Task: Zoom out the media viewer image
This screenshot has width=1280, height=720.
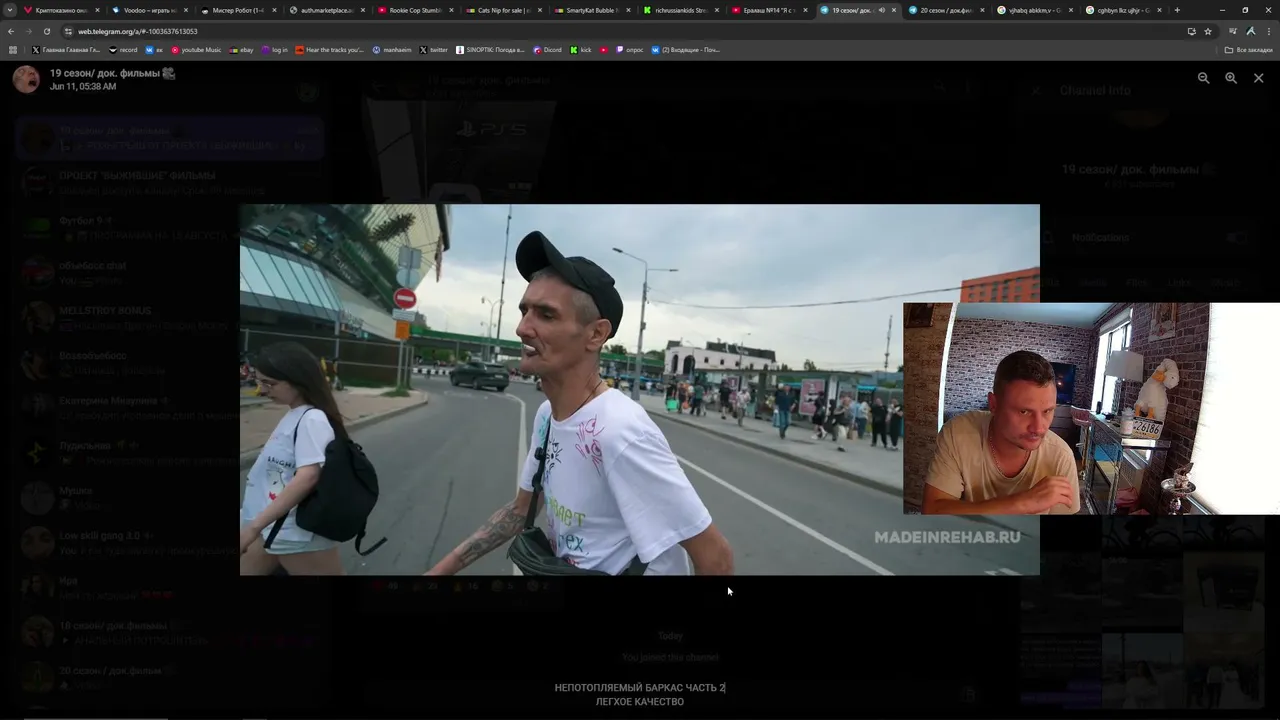Action: click(1203, 78)
